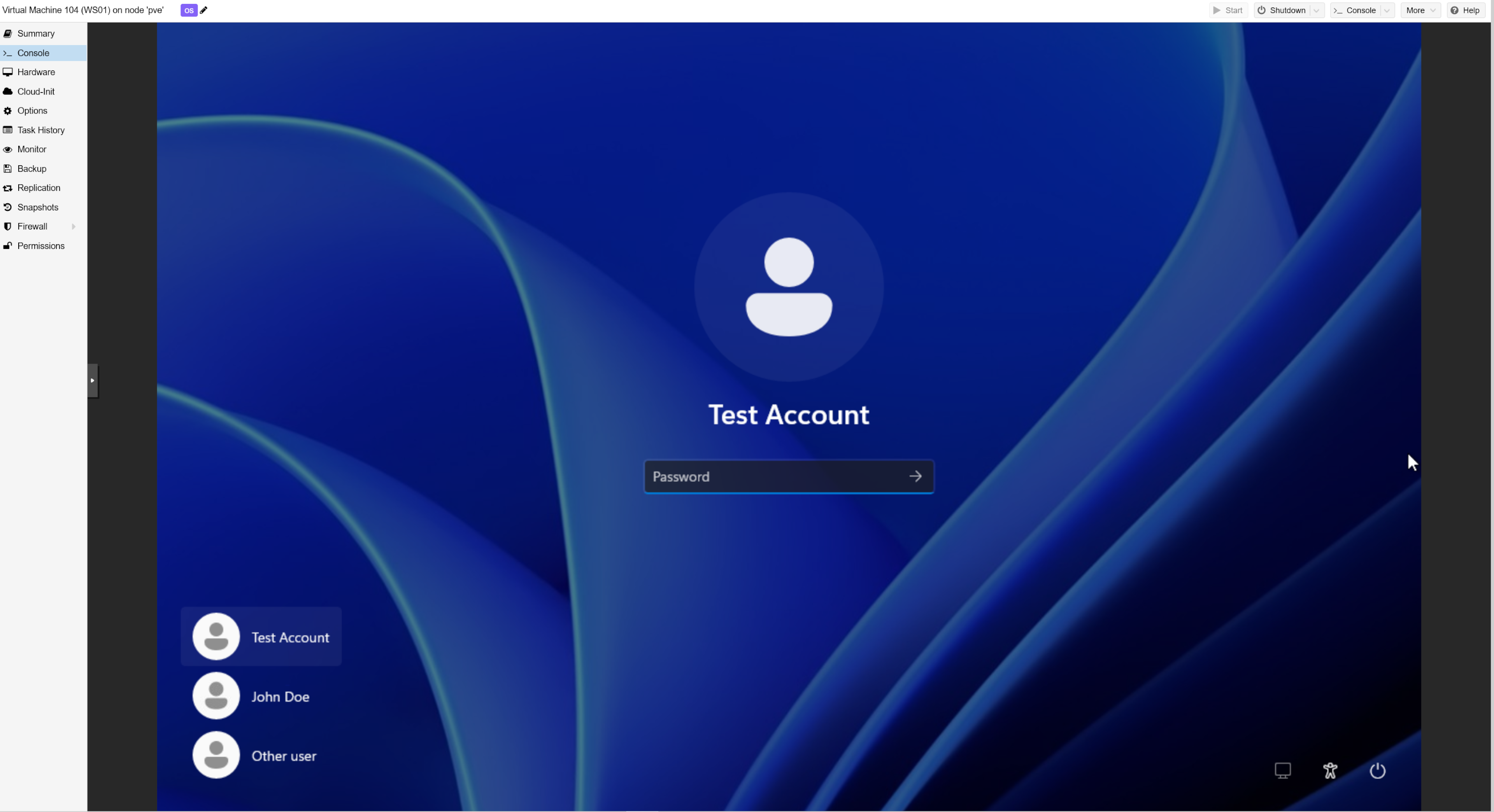Click the Permissions unlock icon

click(x=7, y=246)
